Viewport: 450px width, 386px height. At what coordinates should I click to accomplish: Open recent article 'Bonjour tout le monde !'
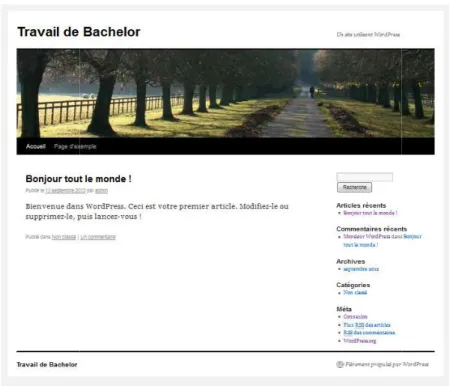pos(370,213)
